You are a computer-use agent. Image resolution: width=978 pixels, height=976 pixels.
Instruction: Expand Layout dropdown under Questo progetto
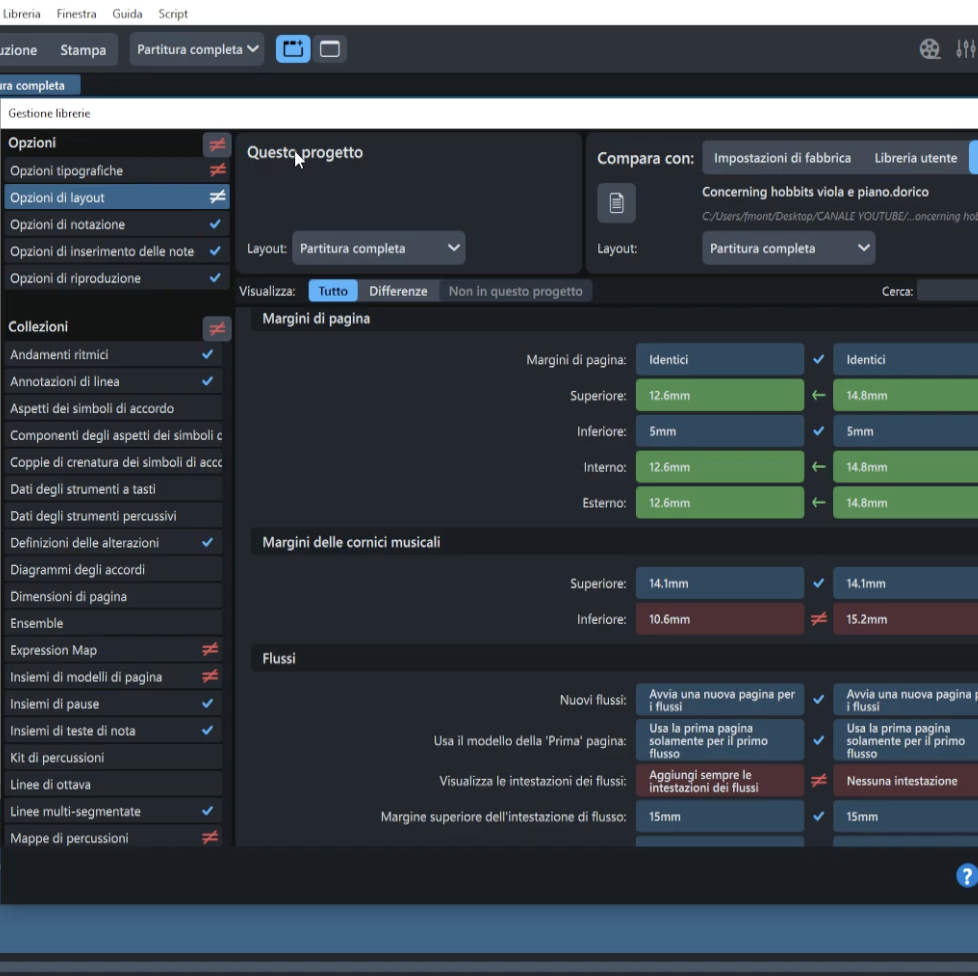[x=378, y=248]
